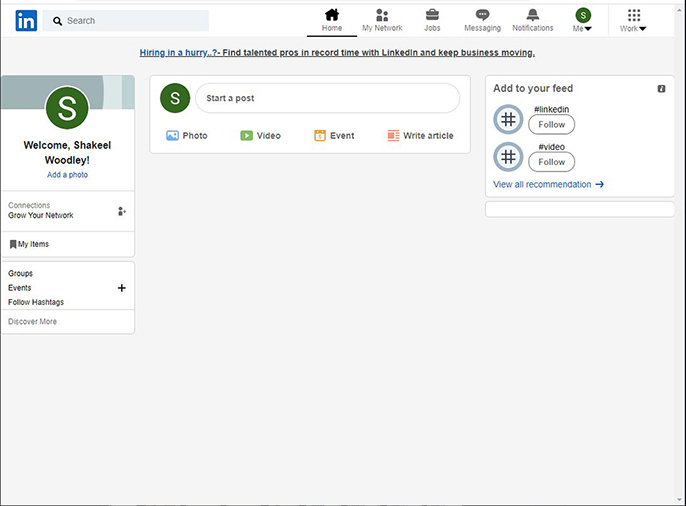Click the #linkedin hashtag icon

click(508, 119)
